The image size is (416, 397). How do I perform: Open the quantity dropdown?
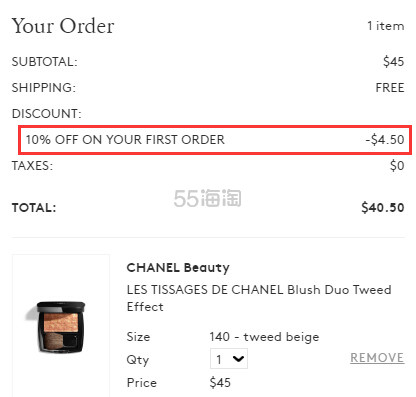[229, 359]
